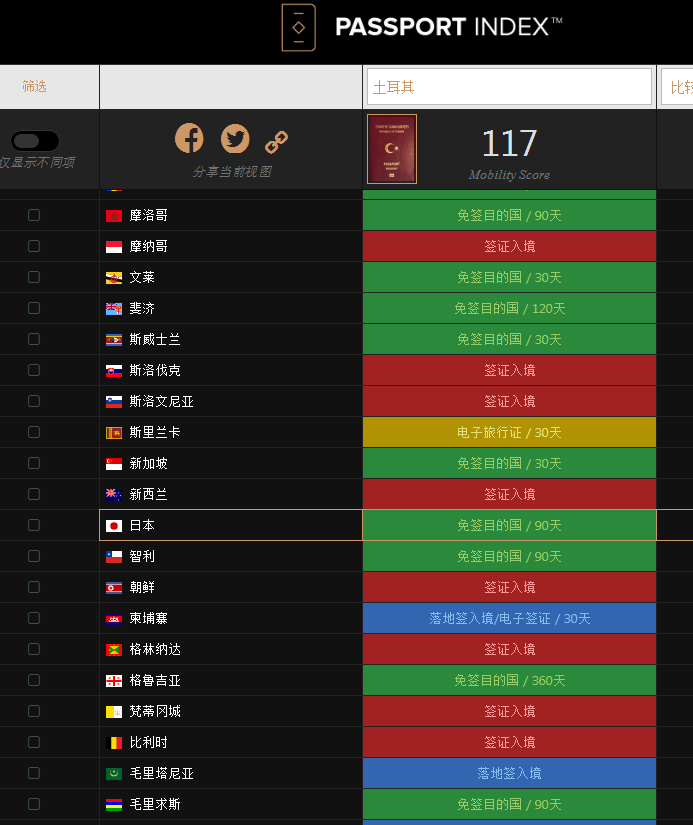Click the Chile flag icon

click(x=114, y=557)
